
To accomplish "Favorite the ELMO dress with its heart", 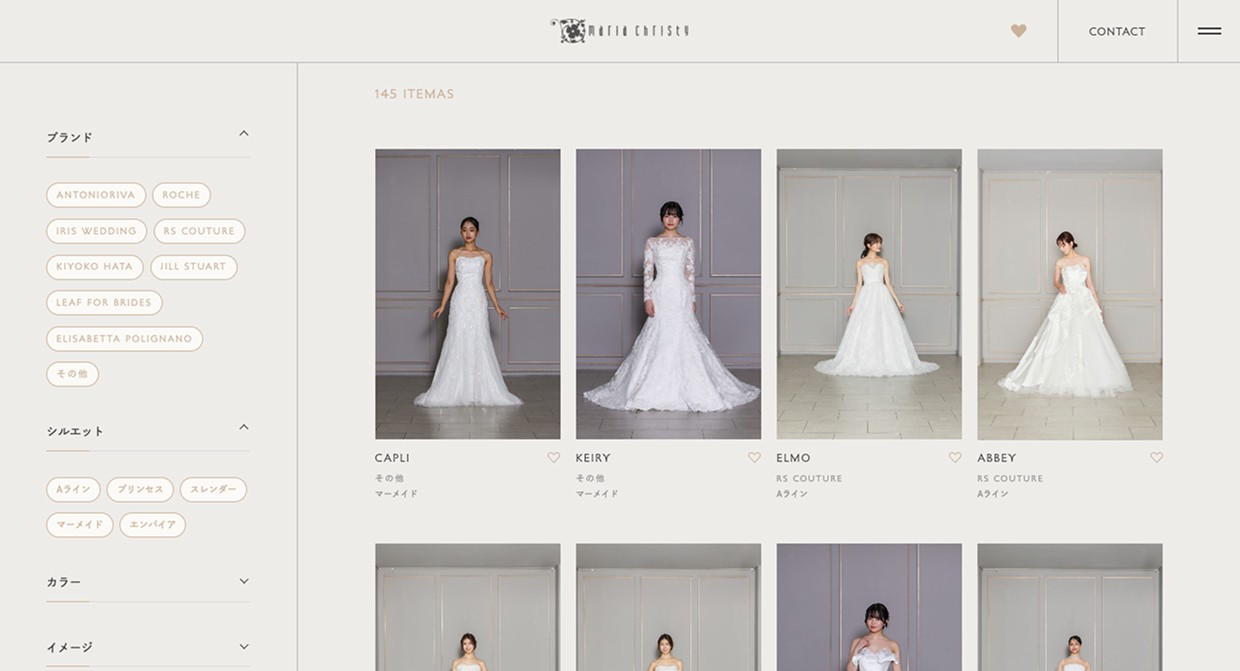I will click(955, 458).
